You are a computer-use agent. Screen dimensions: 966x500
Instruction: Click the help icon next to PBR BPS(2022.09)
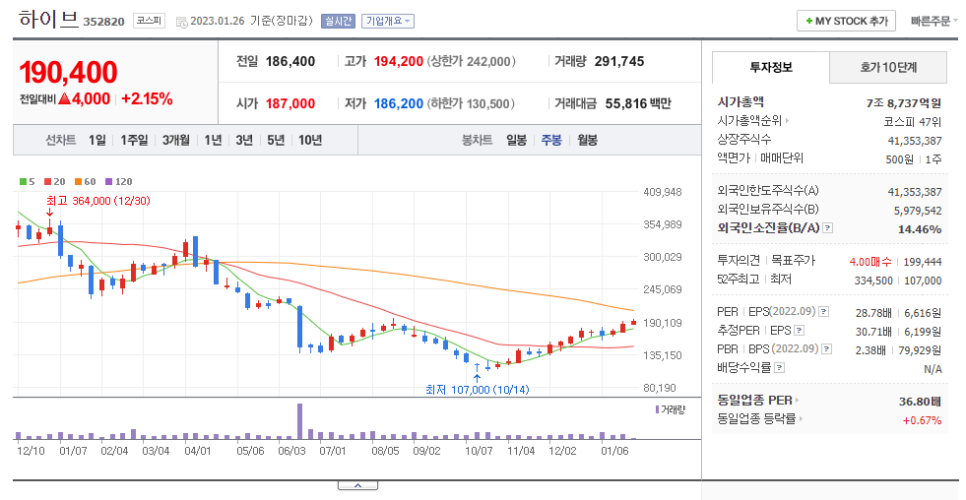point(827,349)
